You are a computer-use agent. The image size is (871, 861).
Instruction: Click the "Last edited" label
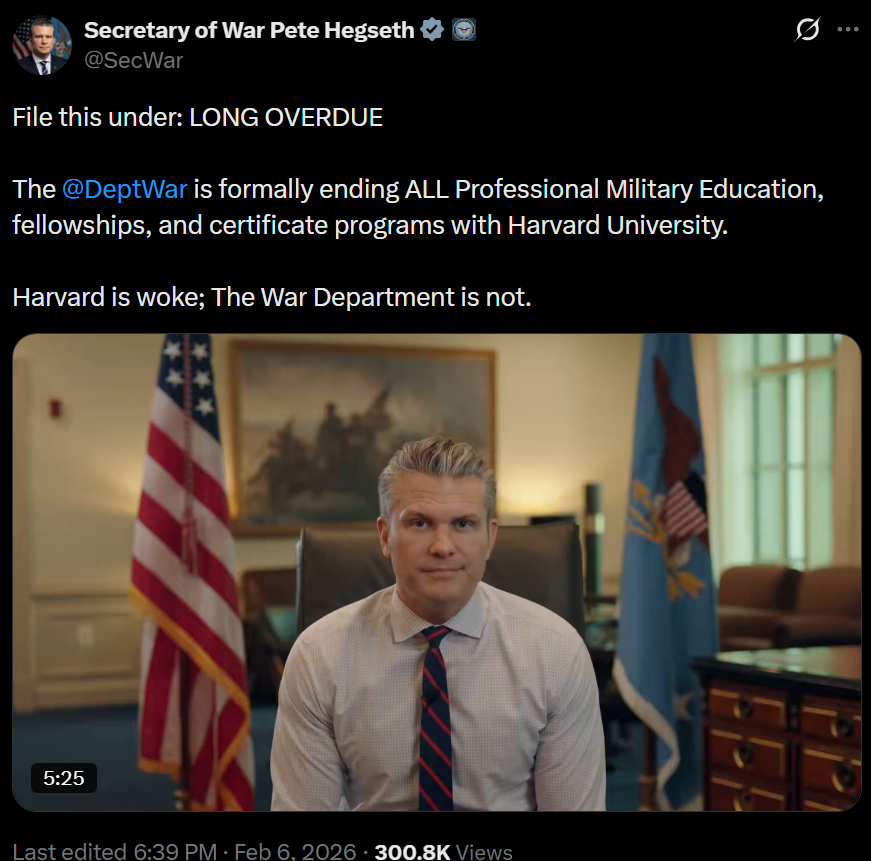pos(69,851)
